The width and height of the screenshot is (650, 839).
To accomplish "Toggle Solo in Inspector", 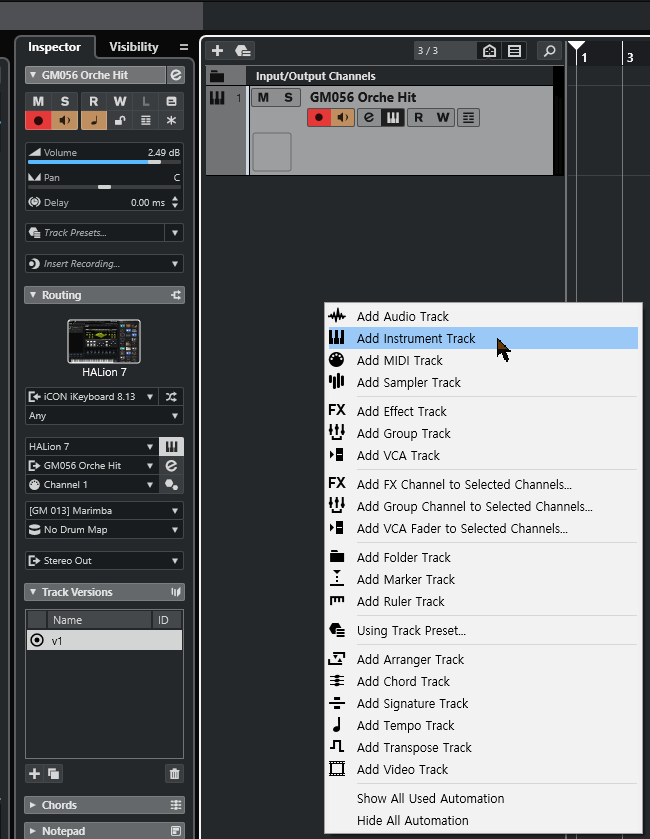I will pos(65,101).
